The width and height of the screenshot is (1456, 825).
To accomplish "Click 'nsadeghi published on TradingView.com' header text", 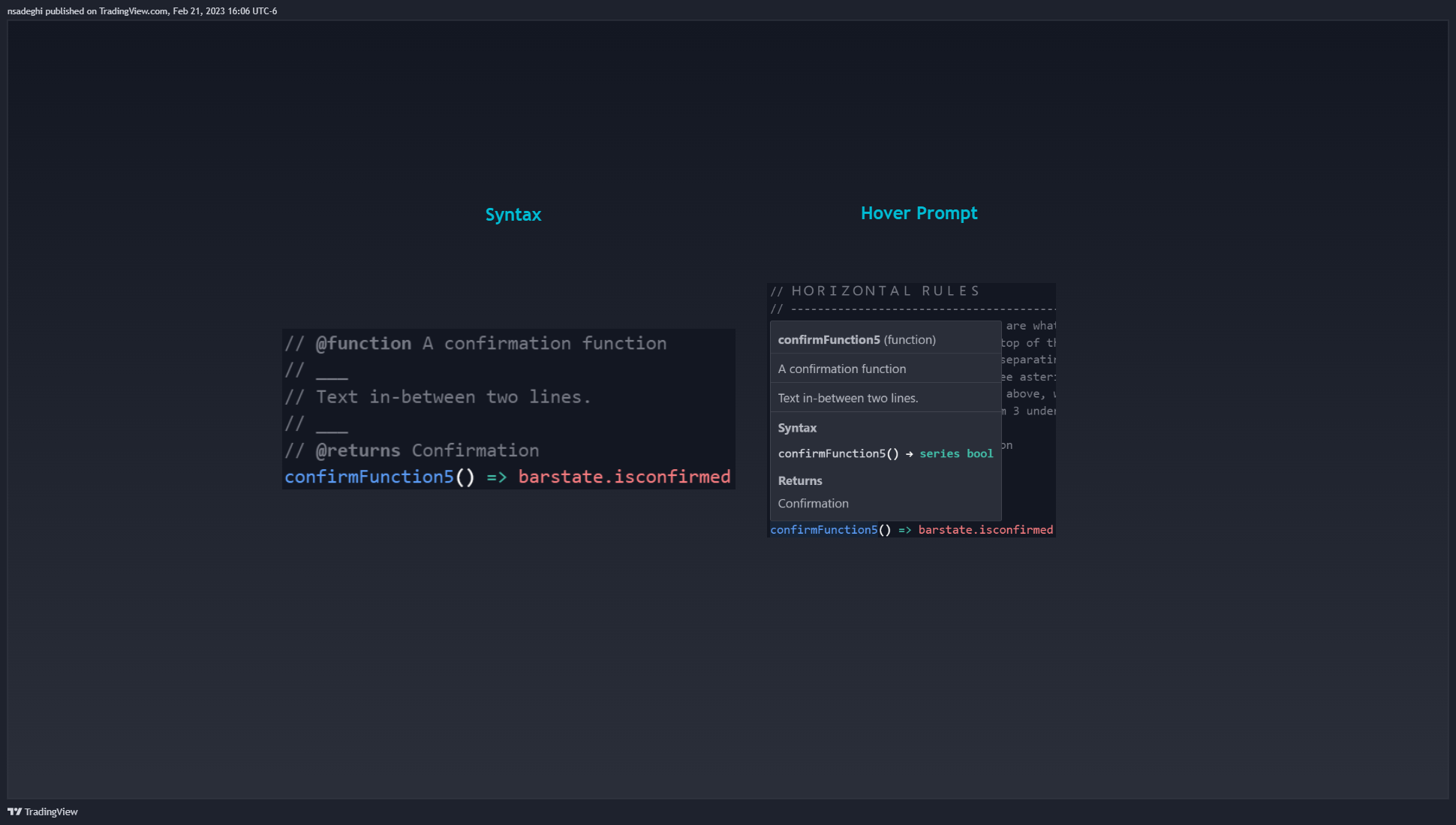I will click(x=88, y=11).
